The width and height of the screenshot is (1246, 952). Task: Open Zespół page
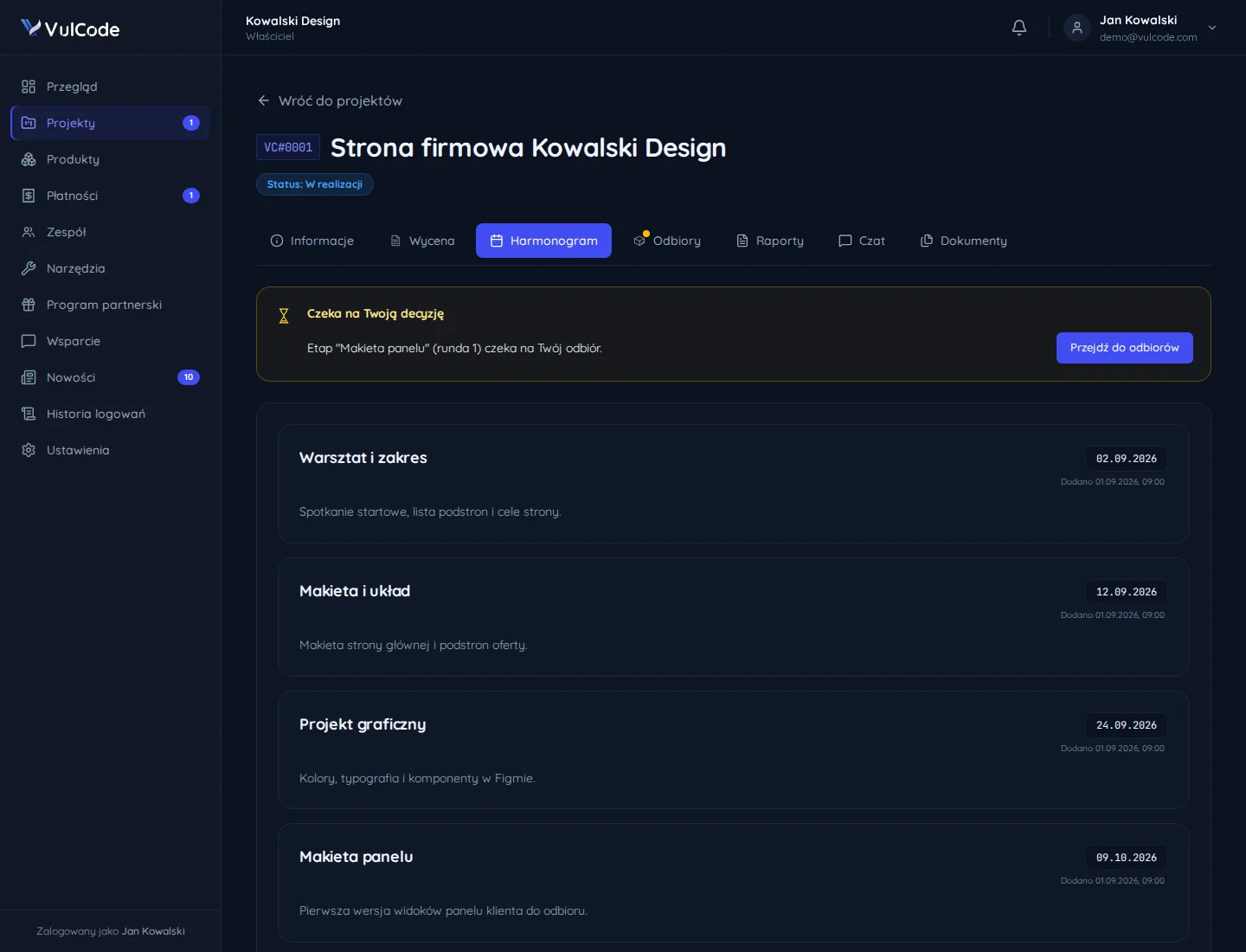pos(110,232)
